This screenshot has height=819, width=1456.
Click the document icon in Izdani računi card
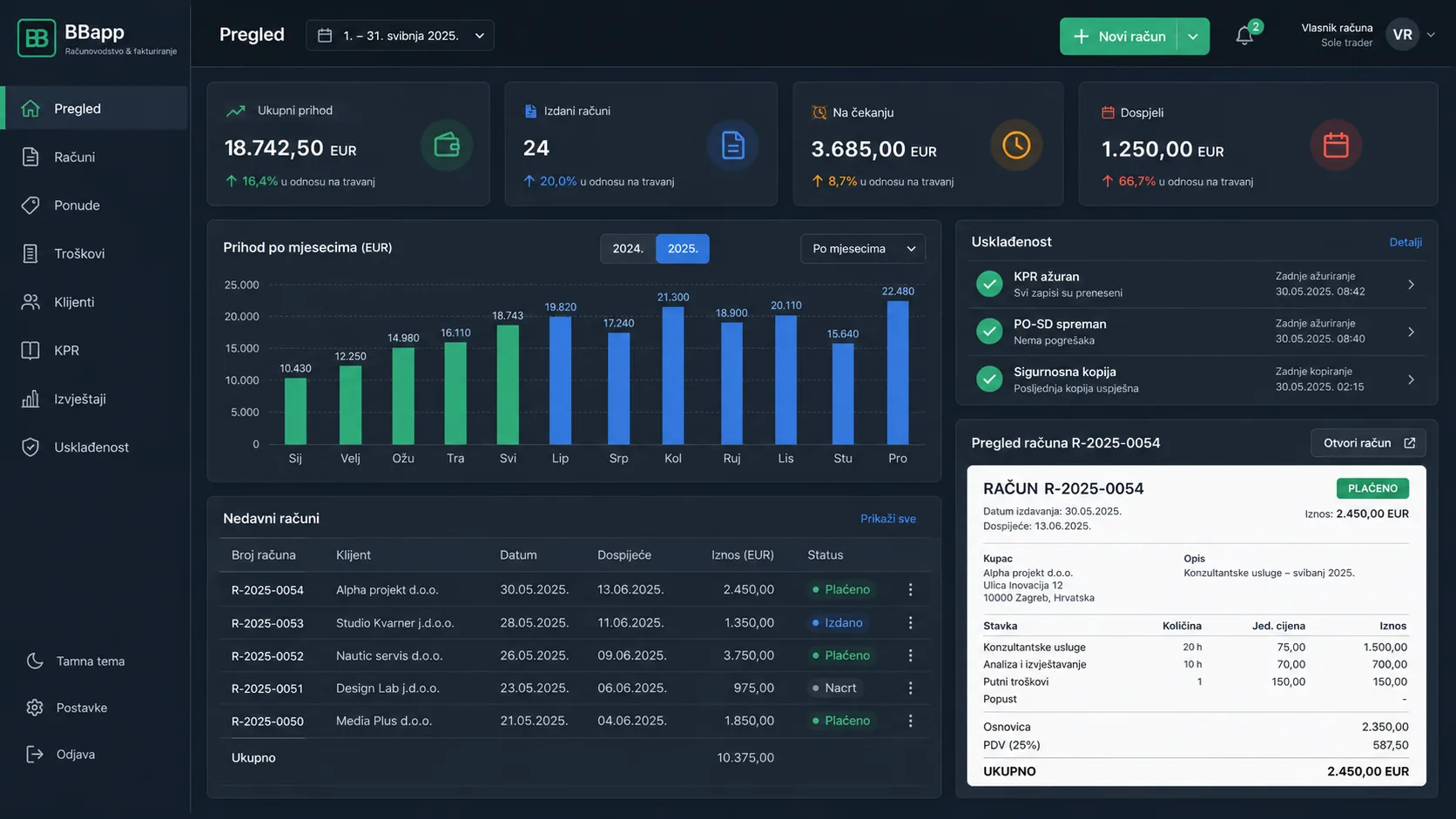(x=732, y=145)
